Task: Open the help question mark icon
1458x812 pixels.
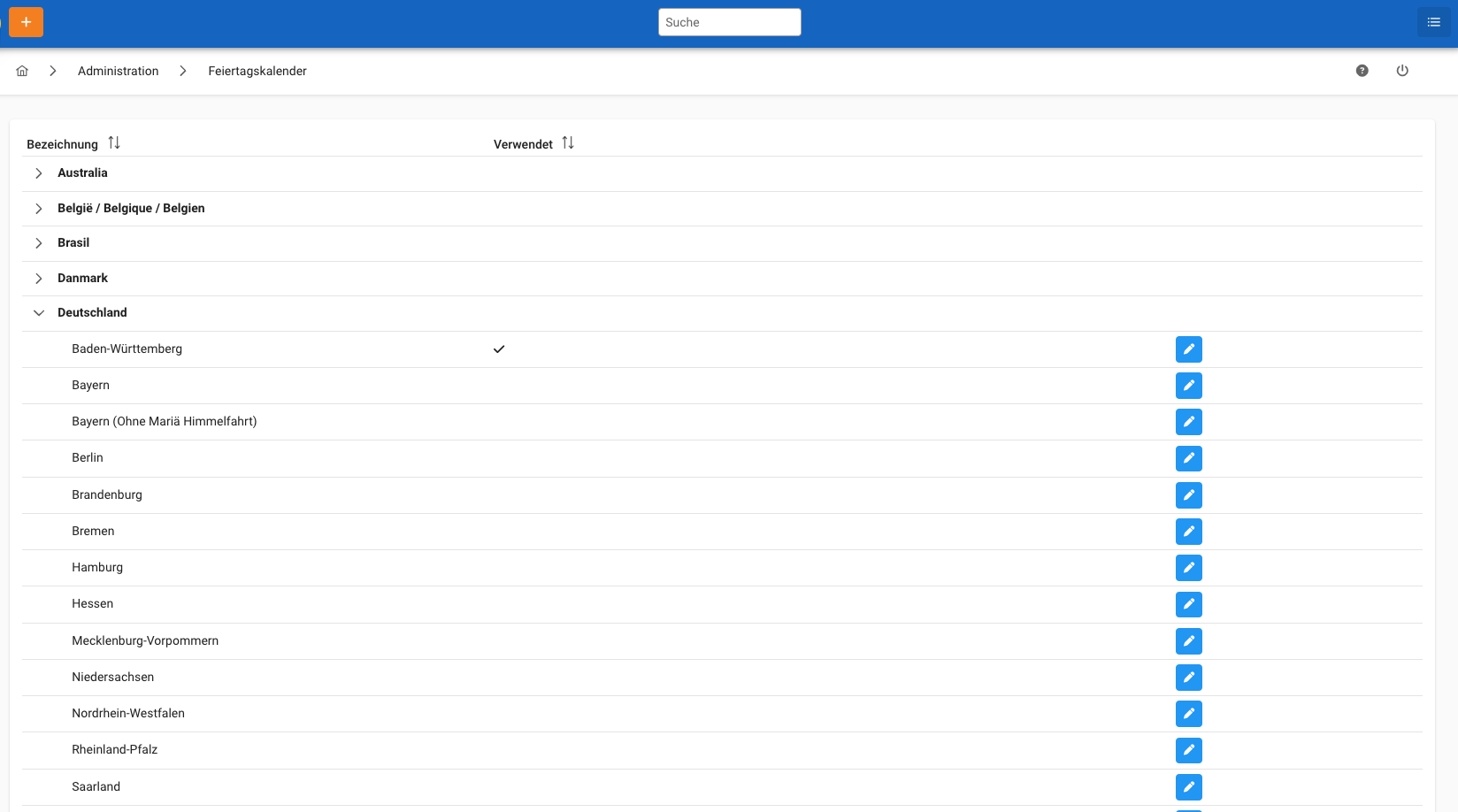Action: (x=1362, y=71)
